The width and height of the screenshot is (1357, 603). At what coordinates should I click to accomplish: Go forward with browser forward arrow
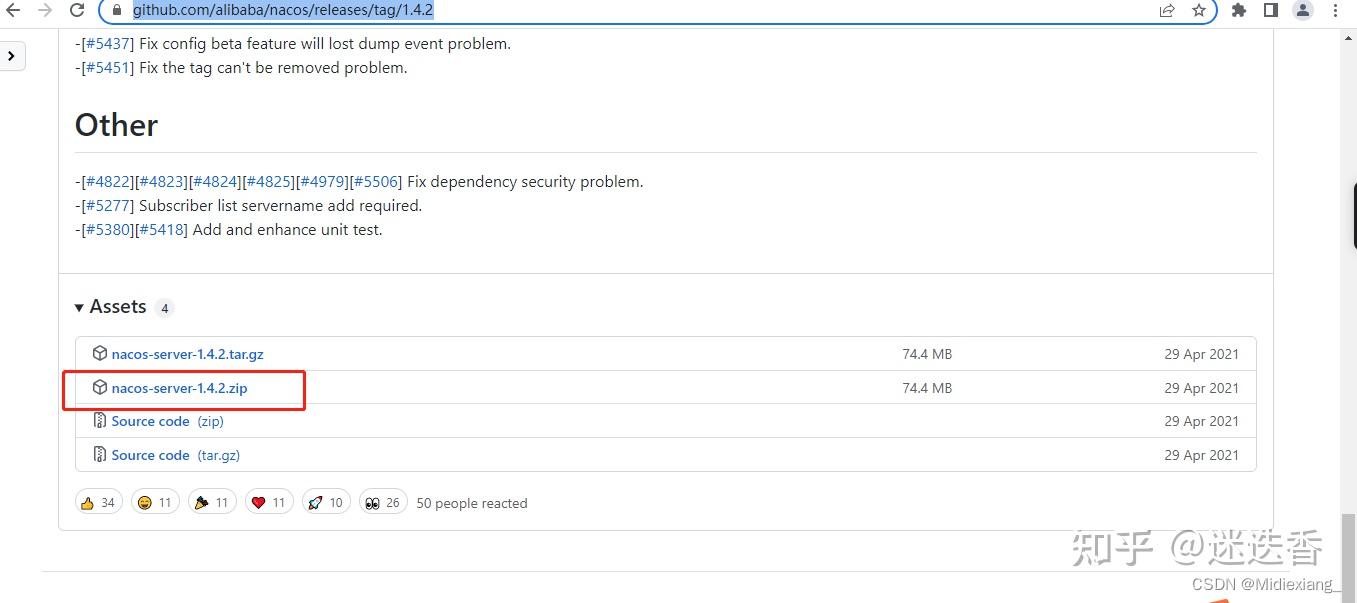(45, 10)
